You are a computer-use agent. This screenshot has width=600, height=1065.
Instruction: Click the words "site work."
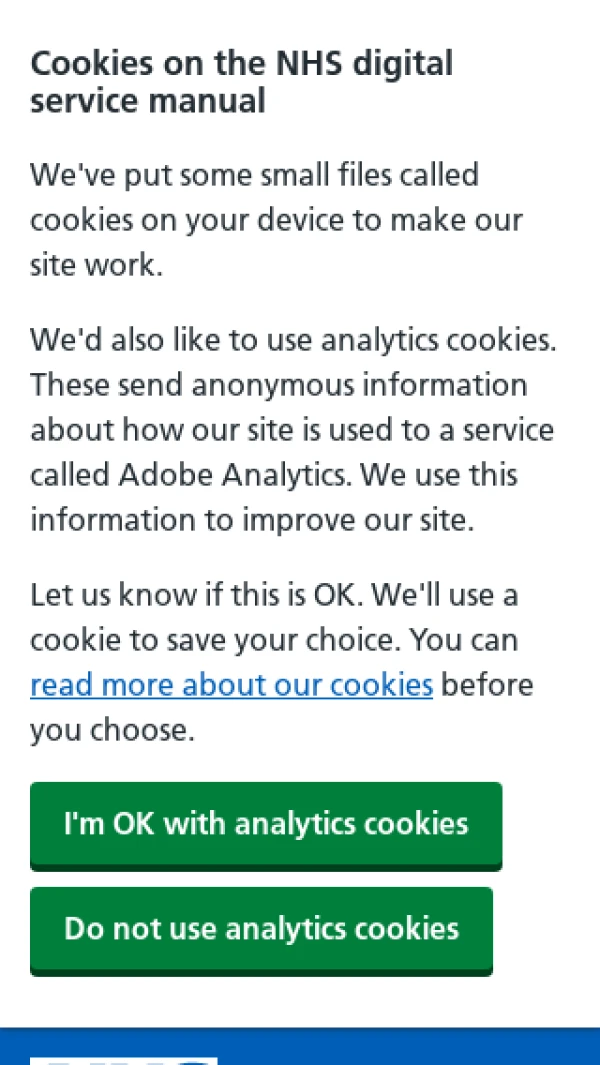95,266
